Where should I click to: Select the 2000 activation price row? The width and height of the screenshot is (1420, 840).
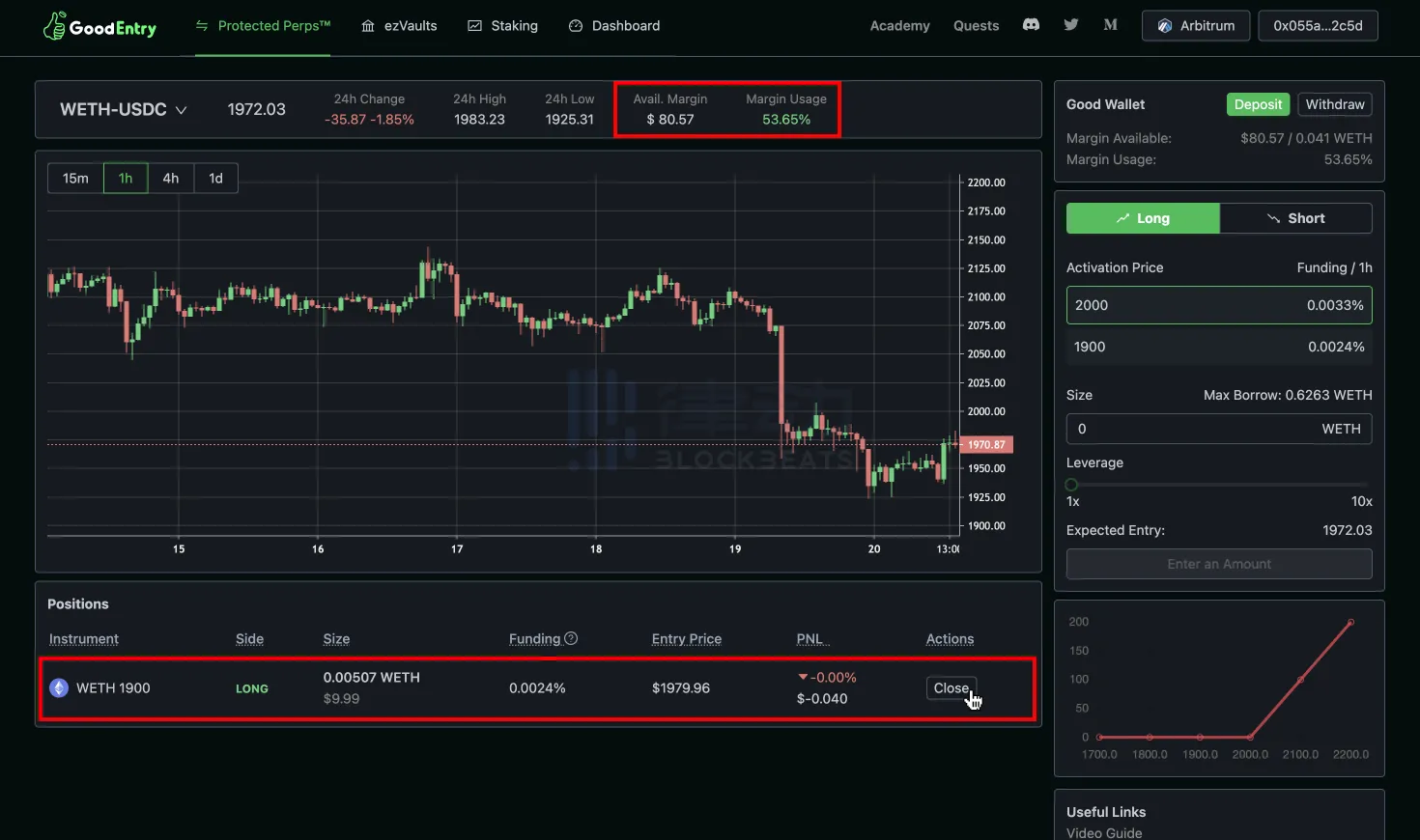(x=1218, y=305)
